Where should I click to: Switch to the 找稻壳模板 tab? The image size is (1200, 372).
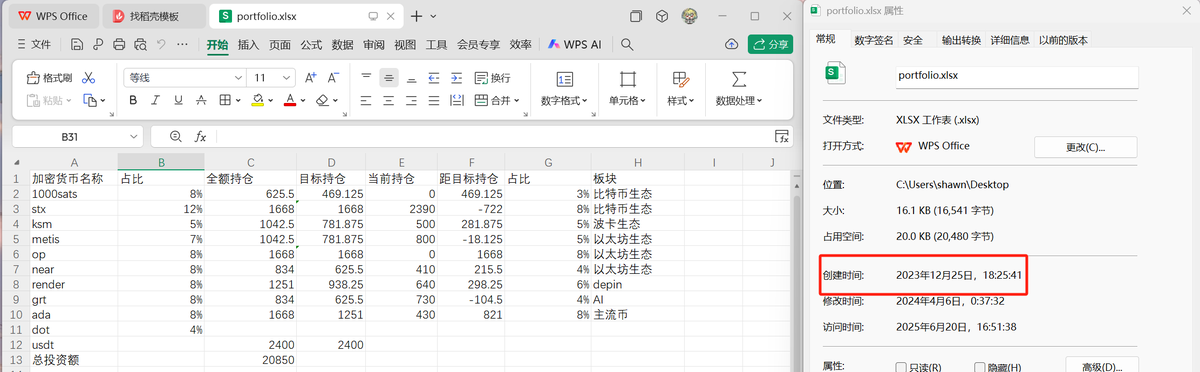tap(153, 16)
